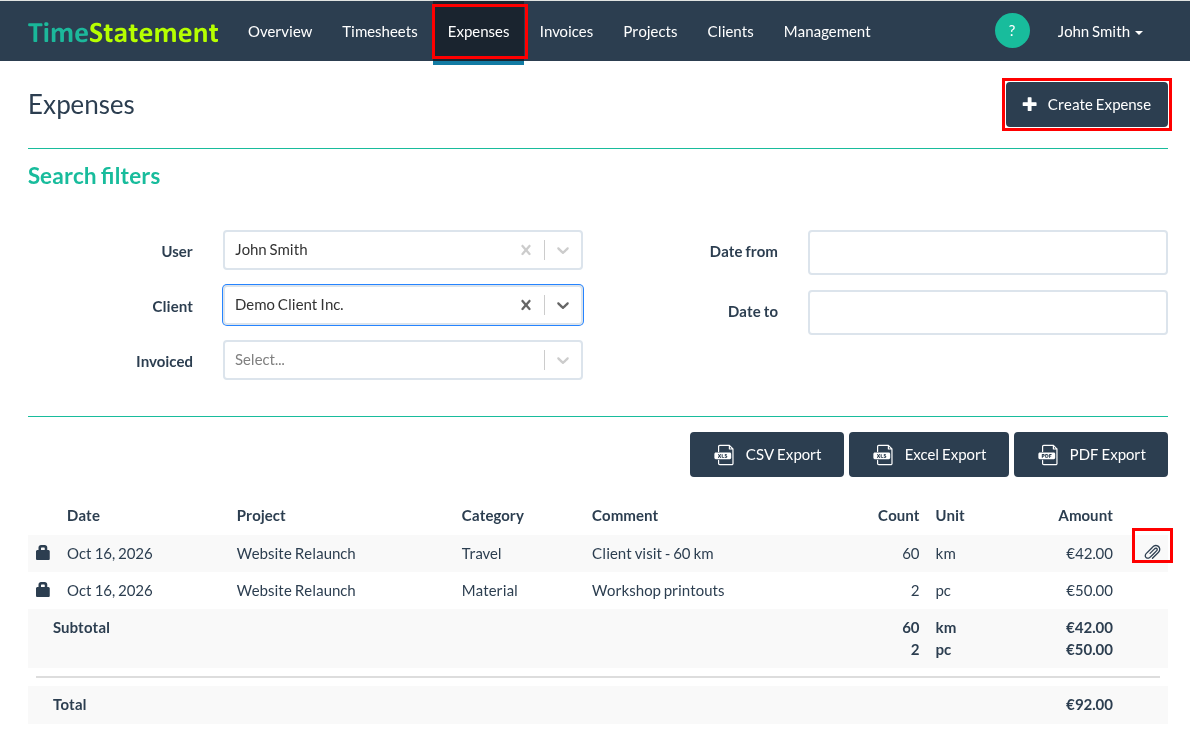Click the Create Expense button
Screen dimensions: 1190x734
click(x=1086, y=105)
